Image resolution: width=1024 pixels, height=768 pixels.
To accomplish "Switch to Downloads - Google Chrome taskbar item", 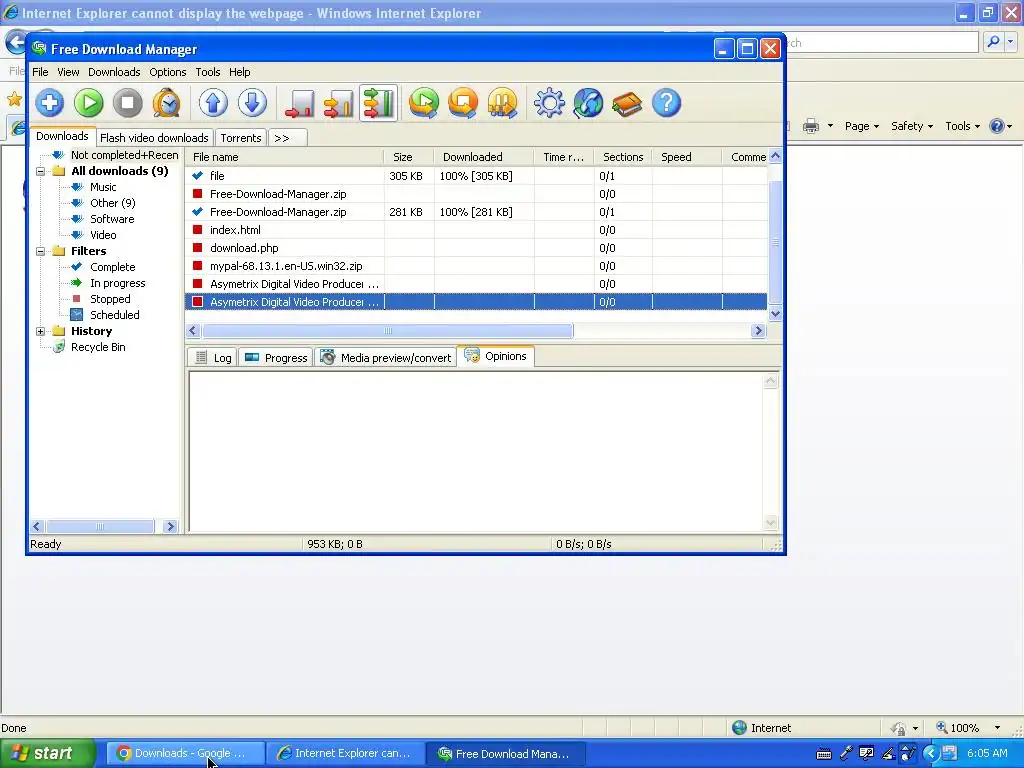I will click(185, 754).
